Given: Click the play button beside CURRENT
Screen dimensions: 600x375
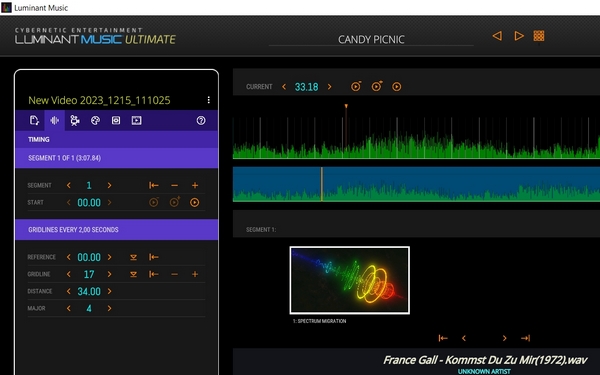Looking at the screenshot, I should (397, 87).
